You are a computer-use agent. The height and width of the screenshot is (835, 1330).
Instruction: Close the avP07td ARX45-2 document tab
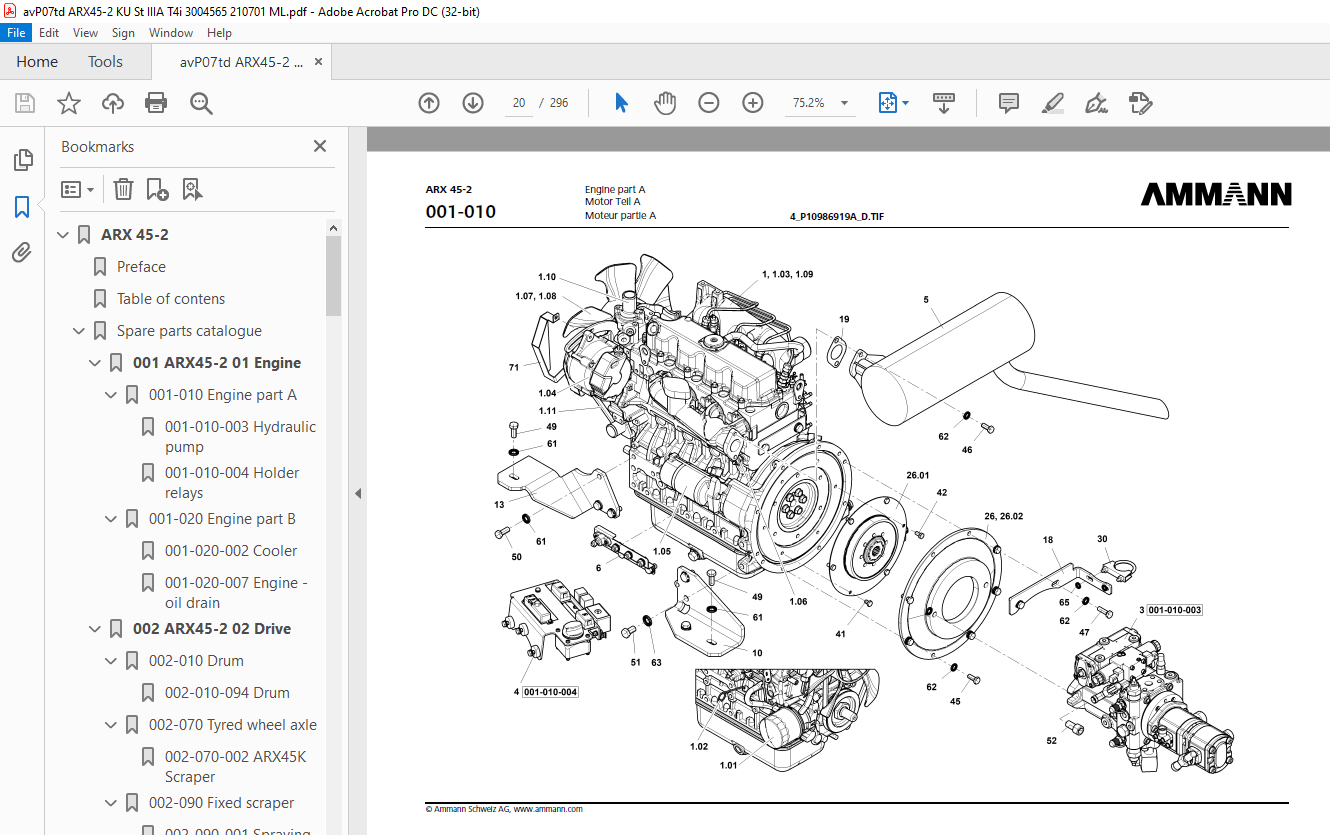pos(319,62)
